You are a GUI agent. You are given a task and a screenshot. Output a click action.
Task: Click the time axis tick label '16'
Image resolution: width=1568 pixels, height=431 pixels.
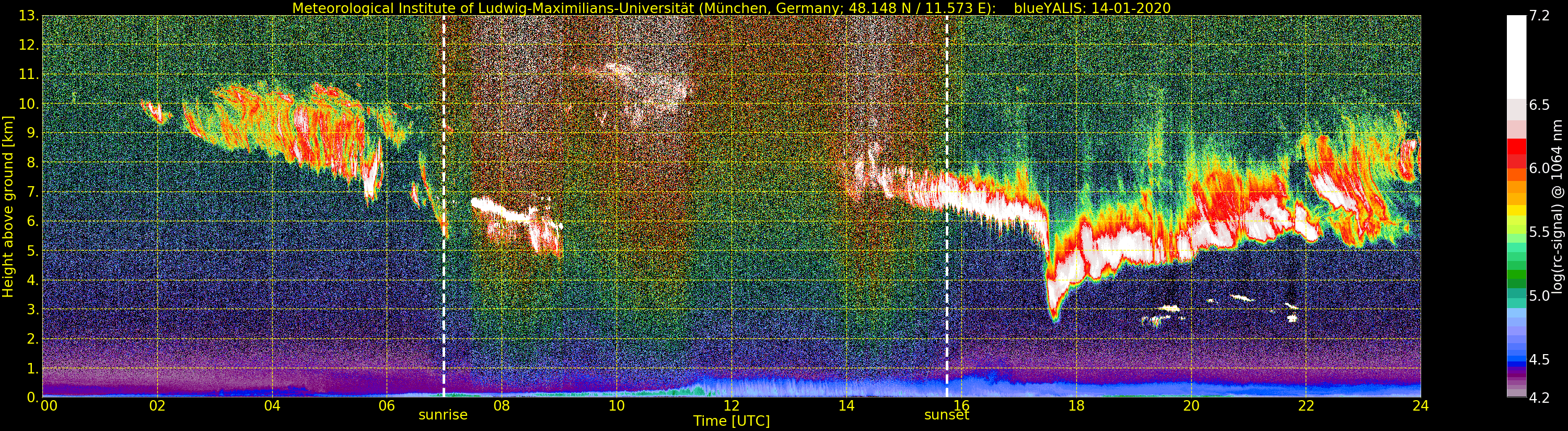tap(961, 405)
